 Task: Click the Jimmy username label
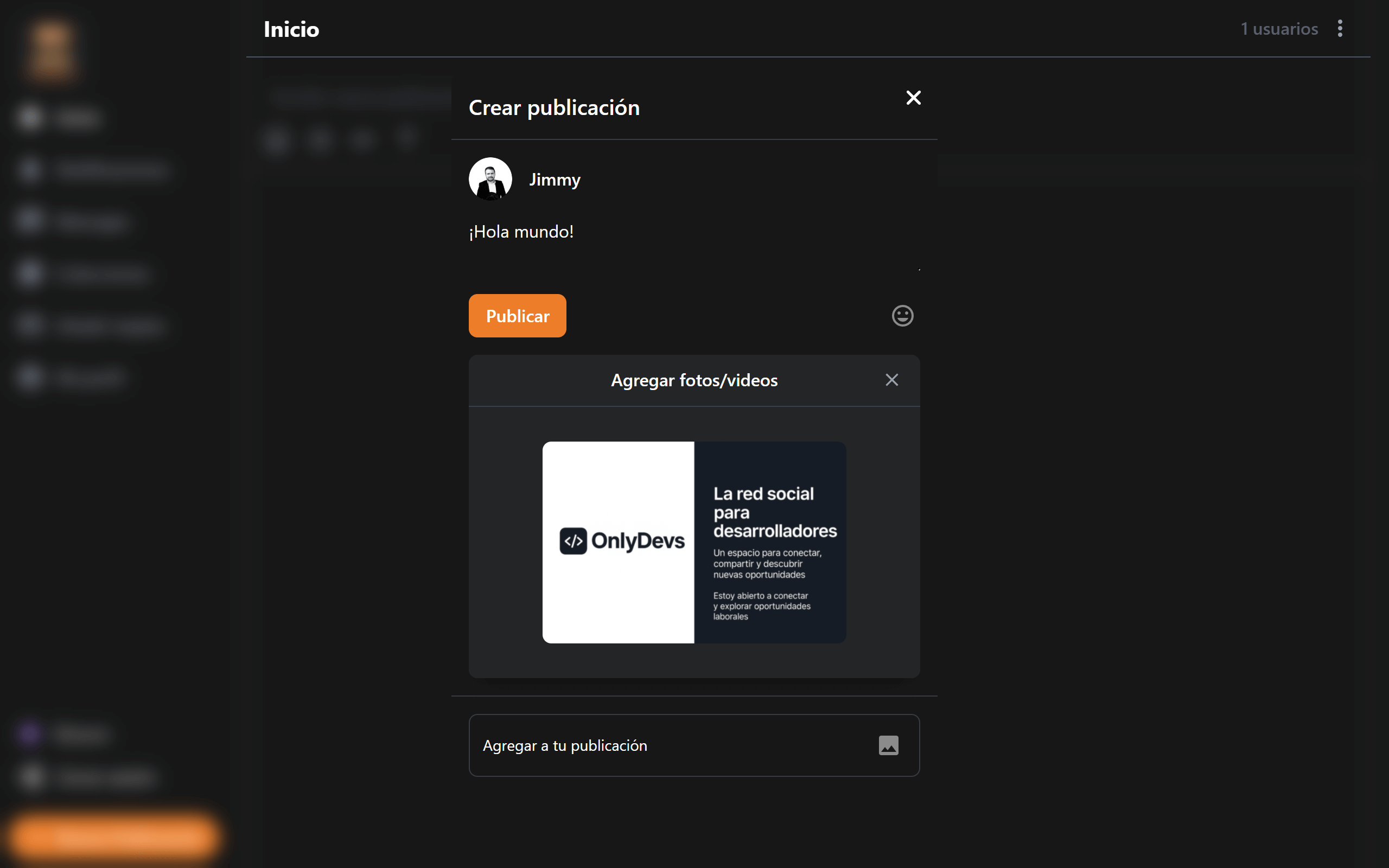(555, 180)
